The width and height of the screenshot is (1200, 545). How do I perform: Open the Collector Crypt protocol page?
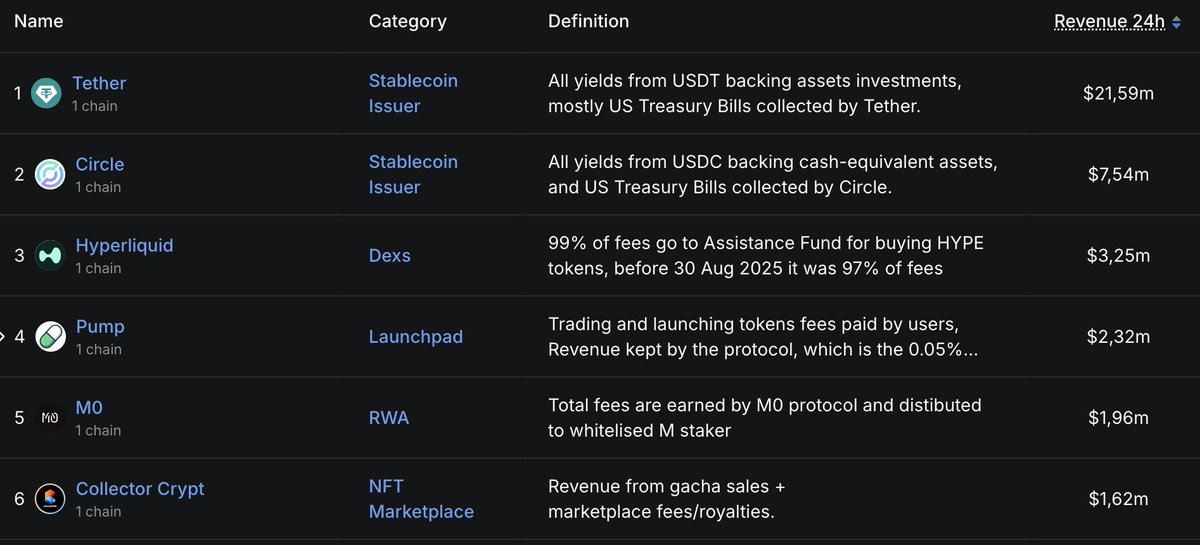pos(140,489)
